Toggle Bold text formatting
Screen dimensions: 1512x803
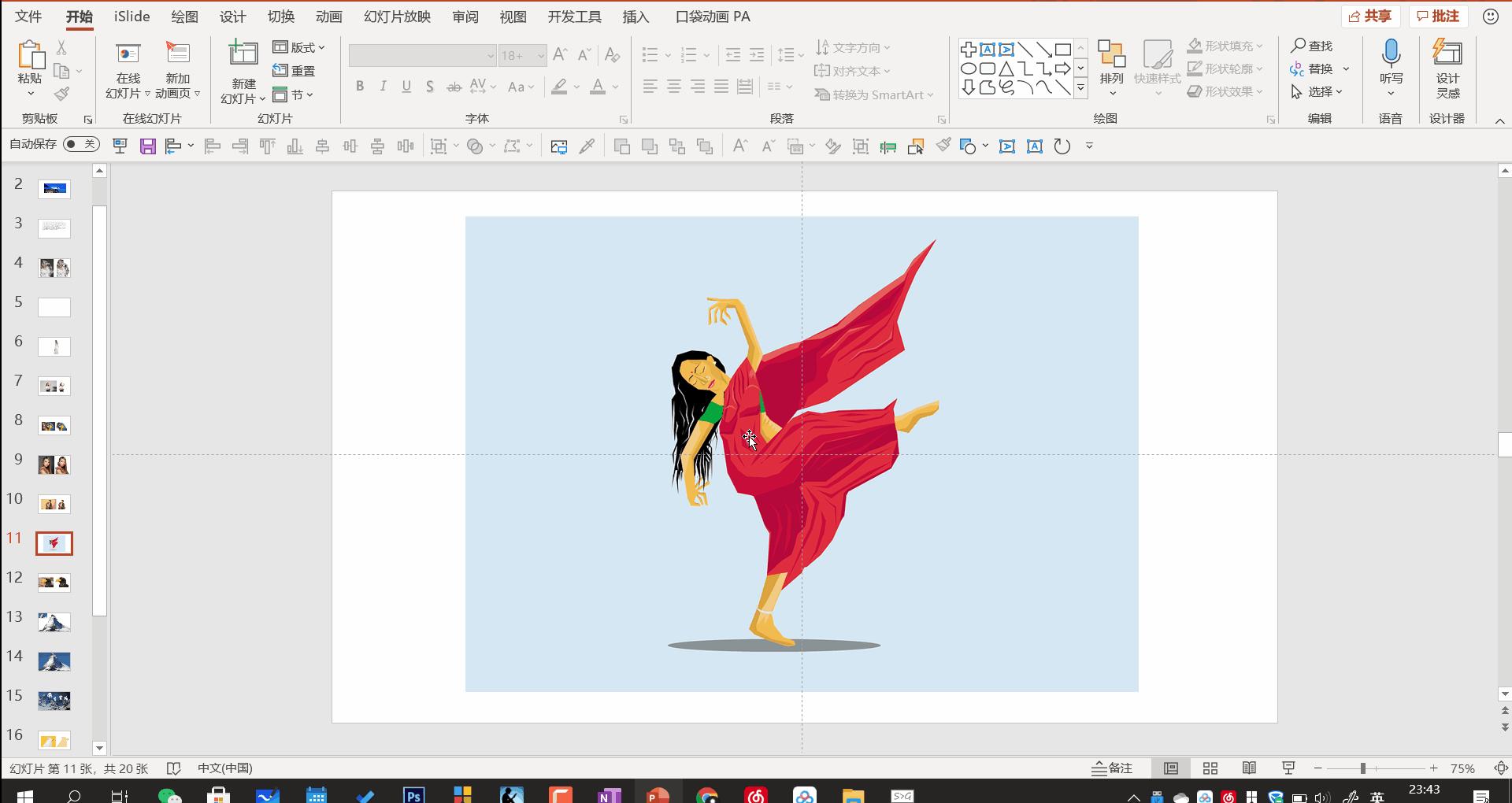point(359,87)
